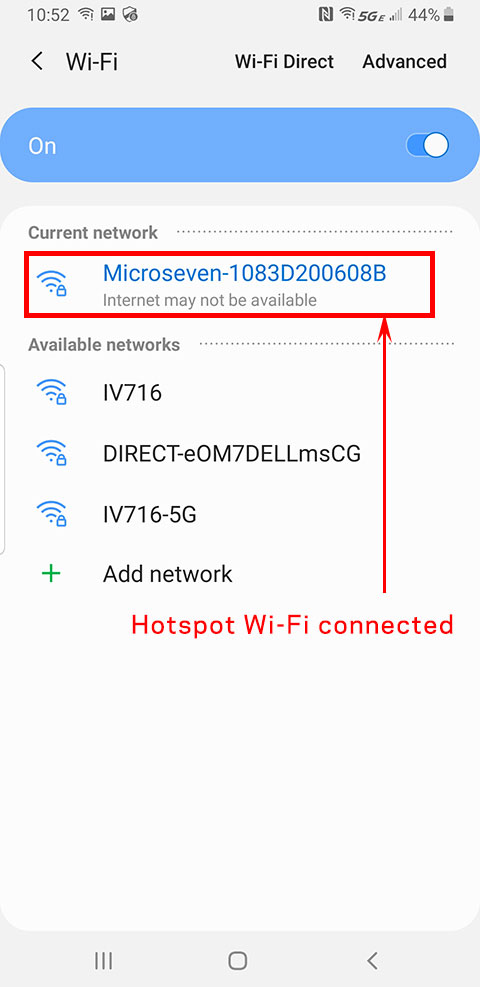
Task: Choose Add network entry
Action: pos(240,574)
